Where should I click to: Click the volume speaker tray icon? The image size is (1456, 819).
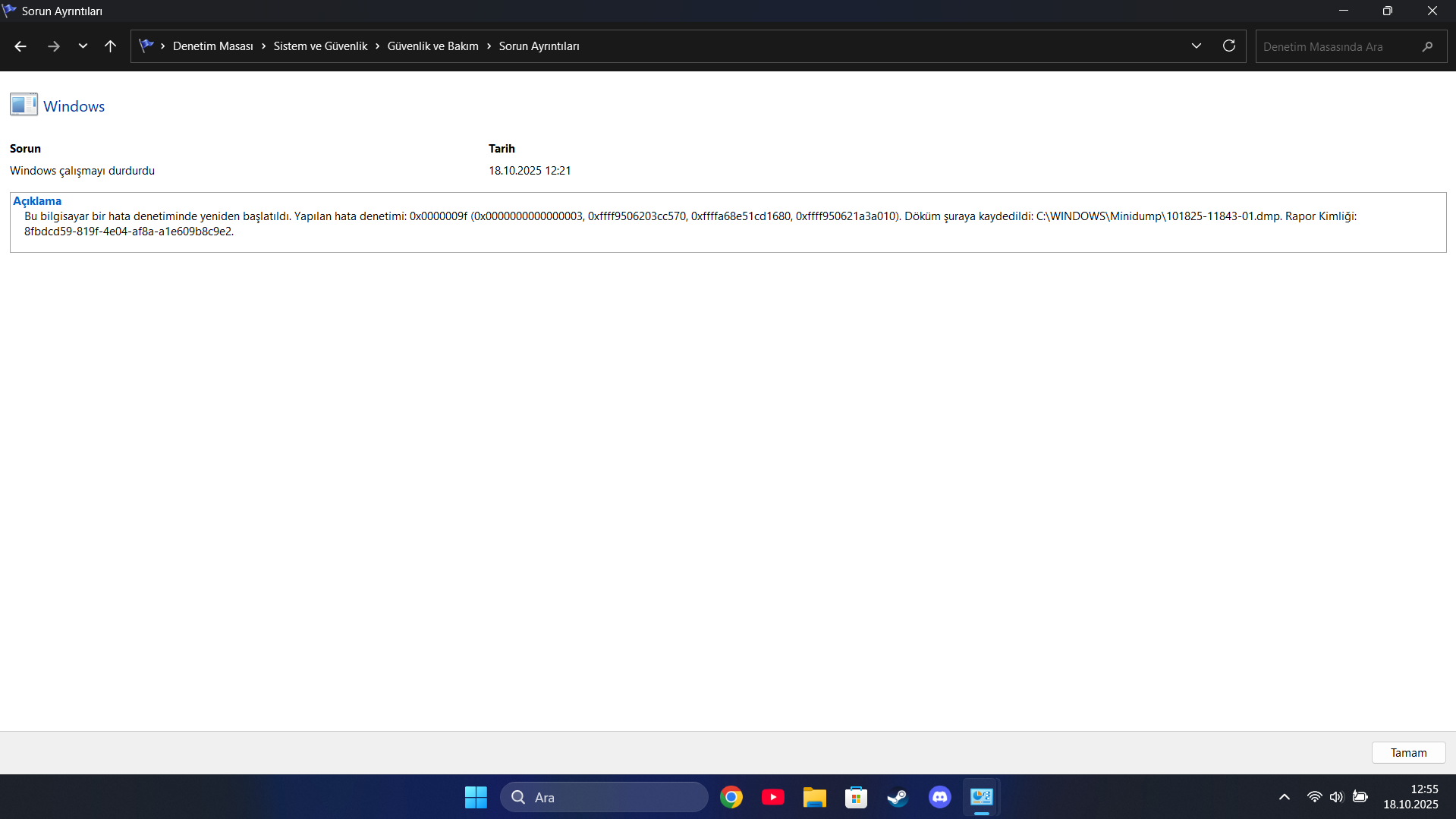click(x=1337, y=797)
